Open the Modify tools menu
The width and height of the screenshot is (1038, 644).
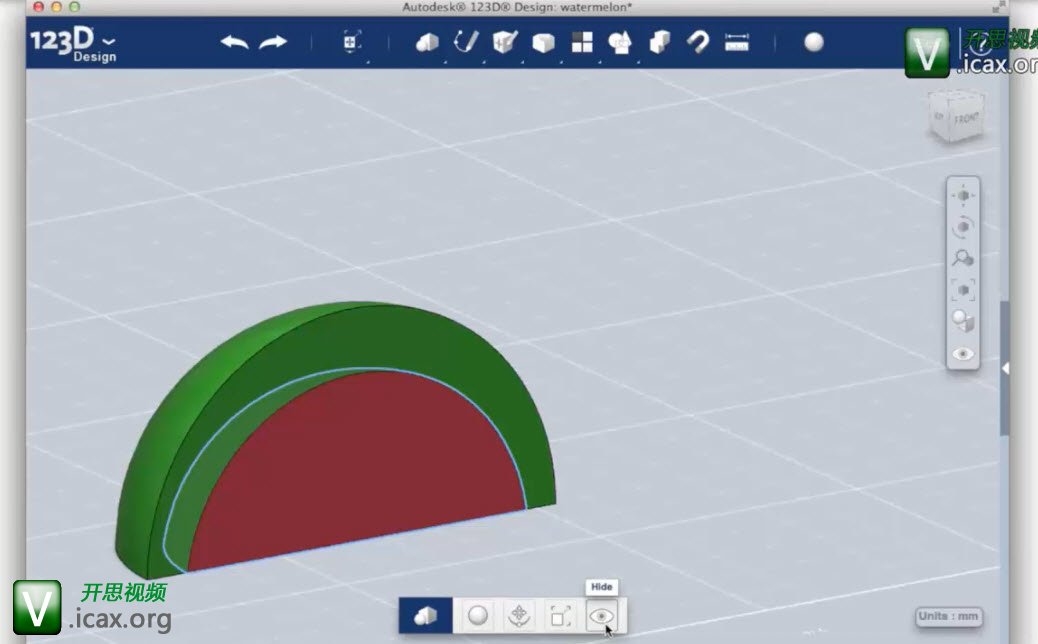pos(543,43)
